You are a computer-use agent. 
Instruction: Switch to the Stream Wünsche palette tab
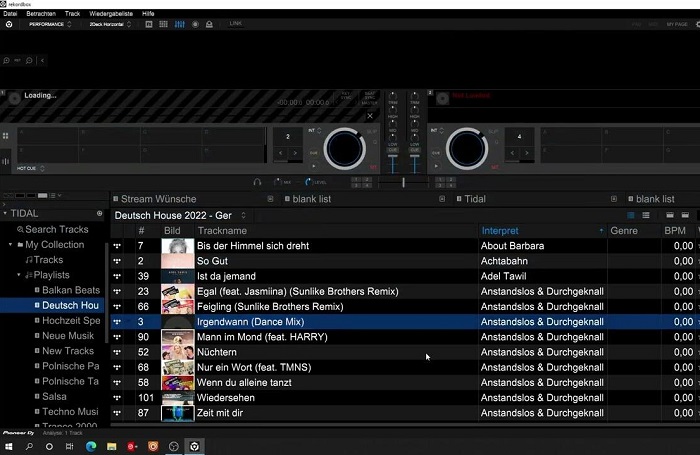[158, 199]
